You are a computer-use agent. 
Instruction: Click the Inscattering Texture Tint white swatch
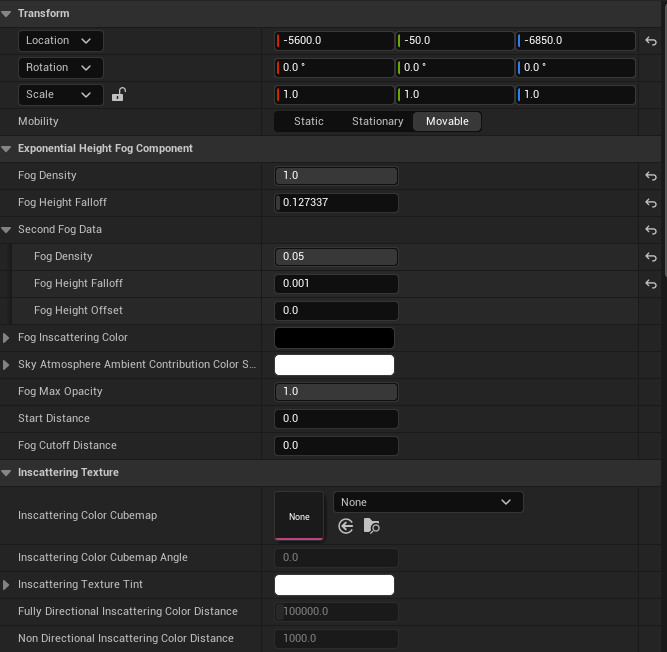(334, 585)
